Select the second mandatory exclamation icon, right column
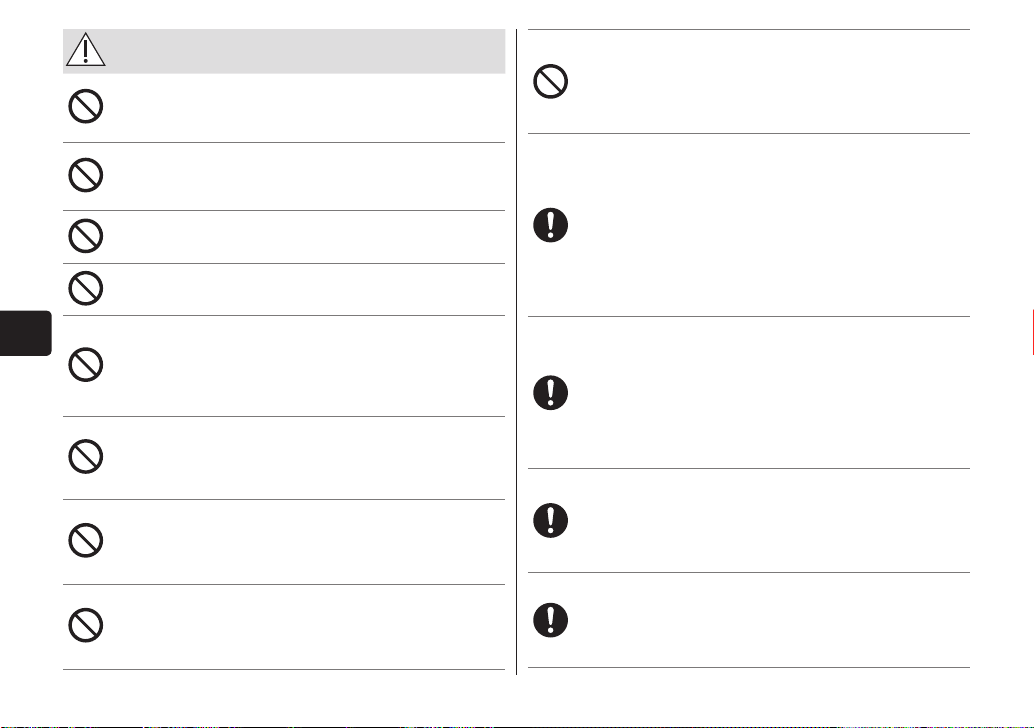Image resolution: width=1034 pixels, height=728 pixels. click(551, 392)
